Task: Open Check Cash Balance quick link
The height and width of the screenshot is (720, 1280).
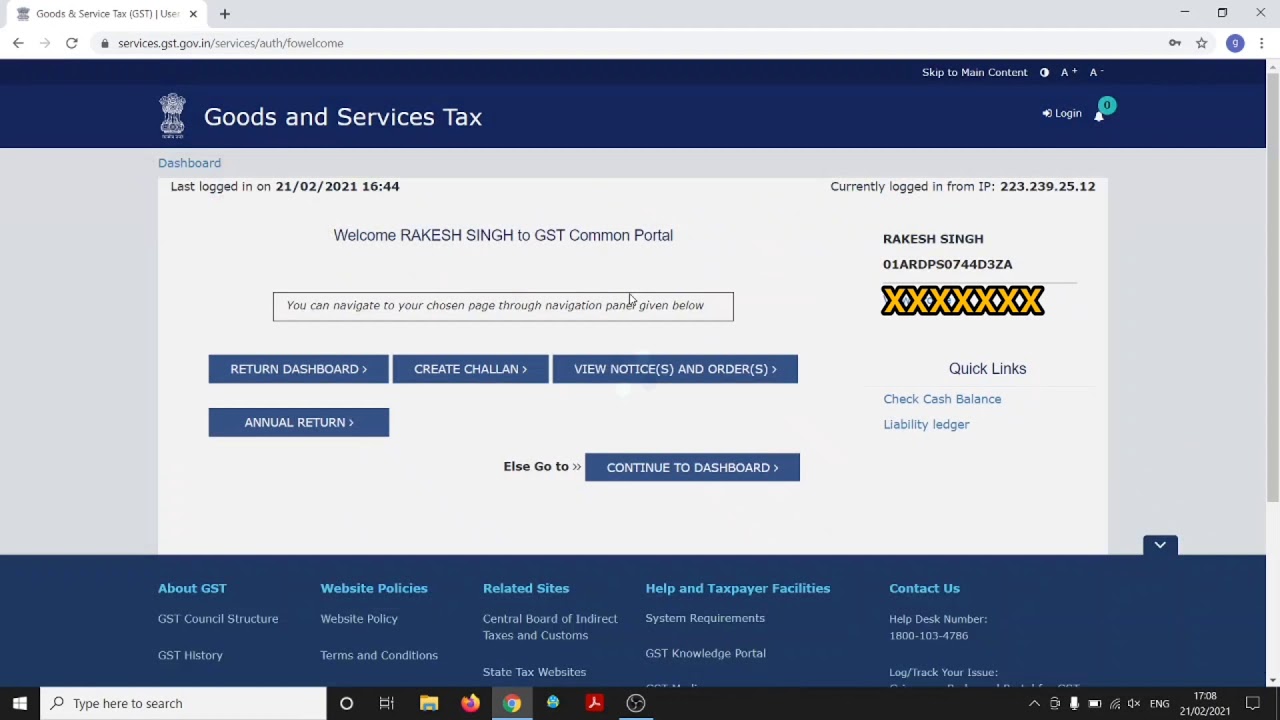Action: click(942, 399)
